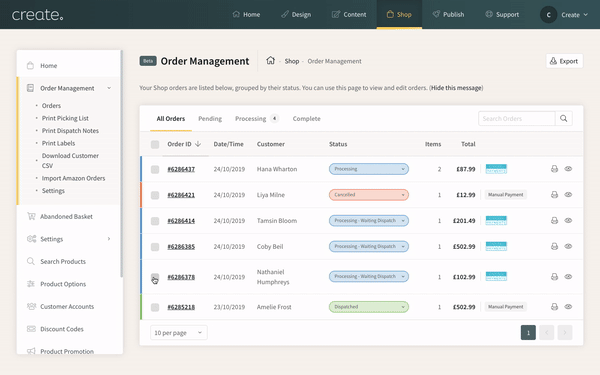600x375 pixels.
Task: View order #6286421 via eye icon
Action: pos(568,195)
